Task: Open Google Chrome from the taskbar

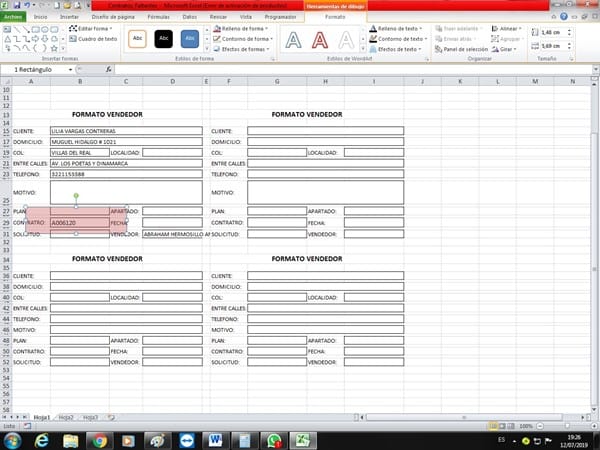Action: pyautogui.click(x=99, y=441)
